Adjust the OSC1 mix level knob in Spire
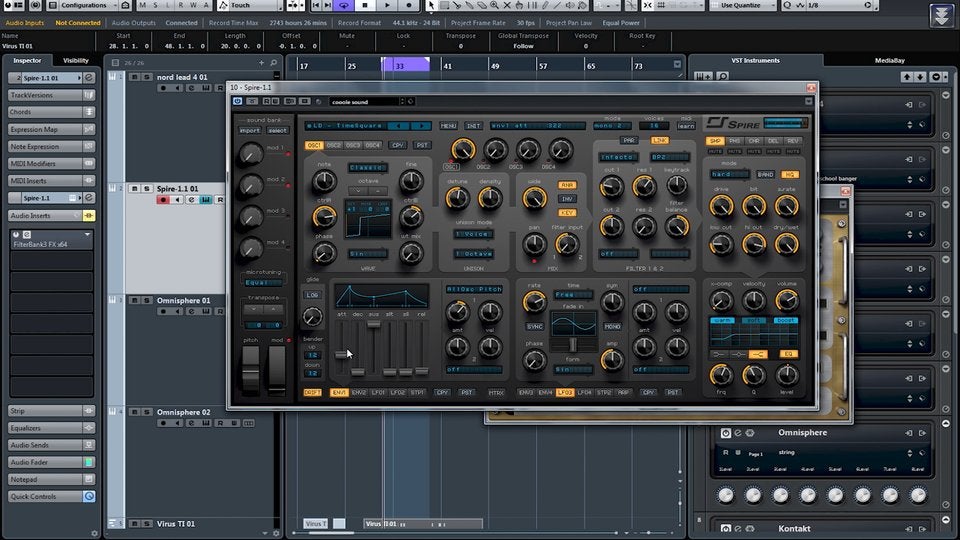This screenshot has width=960, height=540. point(463,149)
